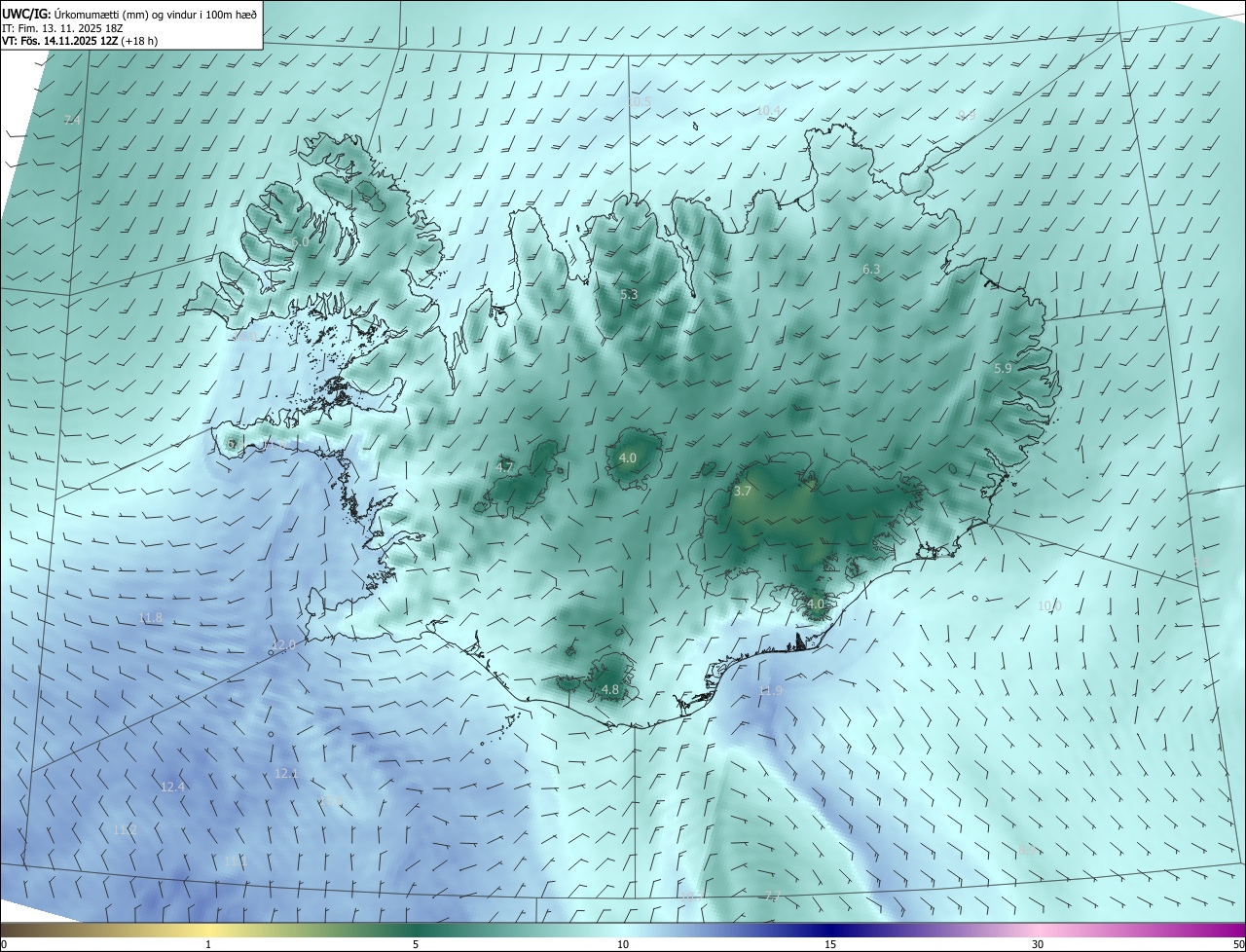Image resolution: width=1246 pixels, height=952 pixels.
Task: Click the colour scale tick labelled 30
Action: 1038,944
